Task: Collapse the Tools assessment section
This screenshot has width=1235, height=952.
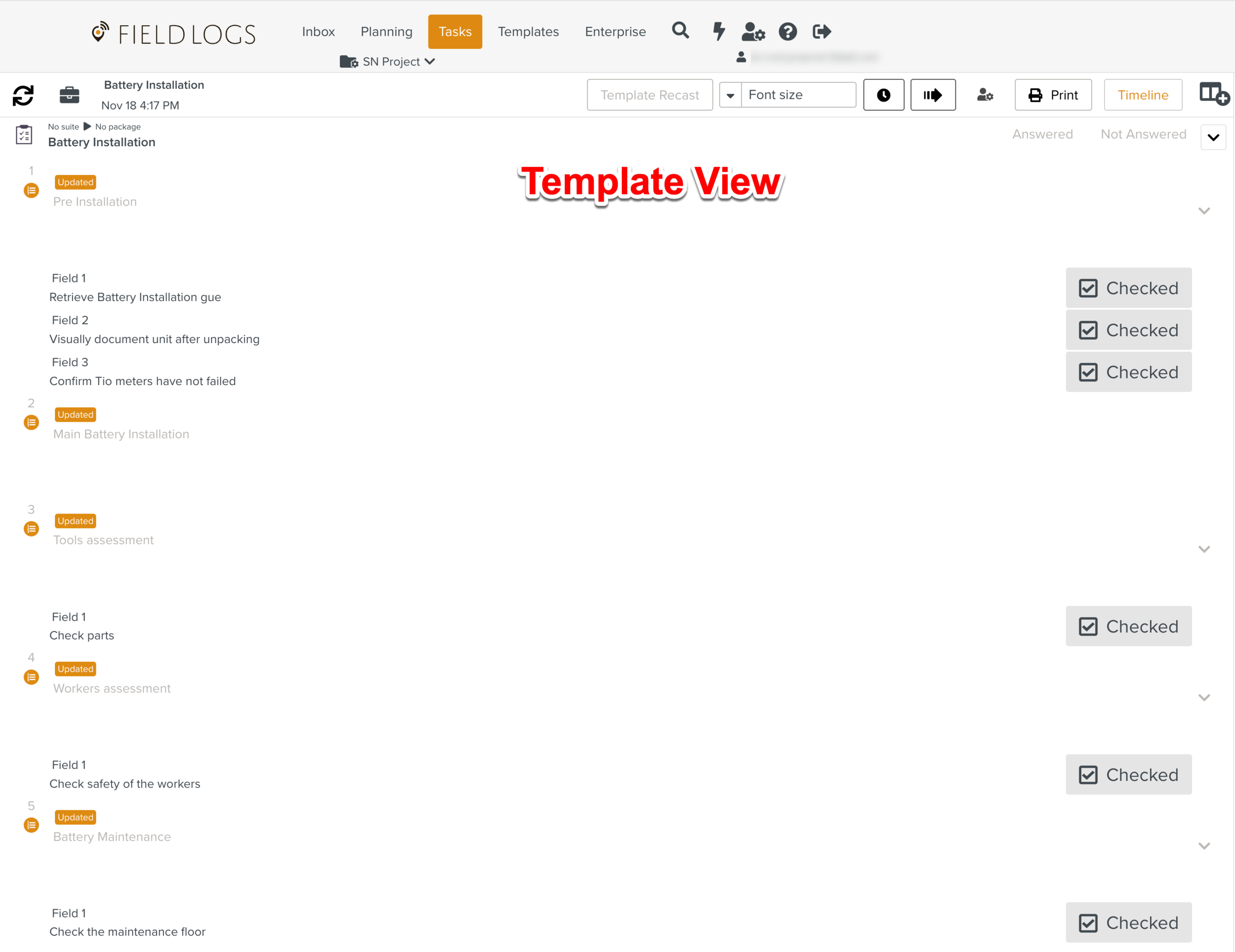Action: pyautogui.click(x=1204, y=549)
